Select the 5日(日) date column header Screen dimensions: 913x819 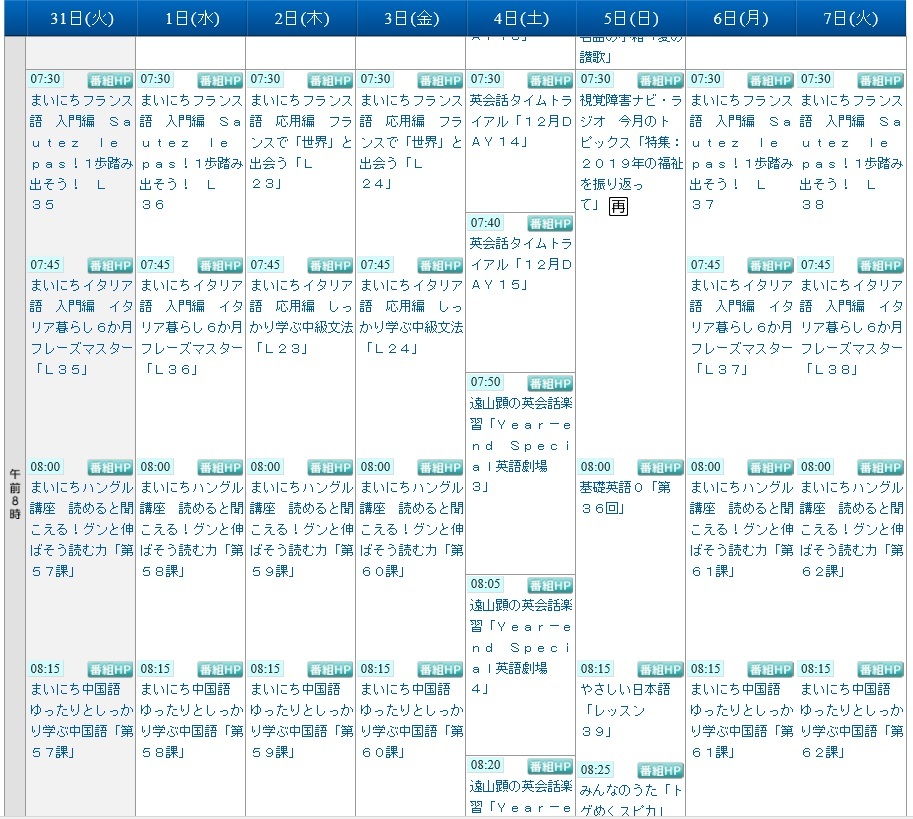point(631,19)
